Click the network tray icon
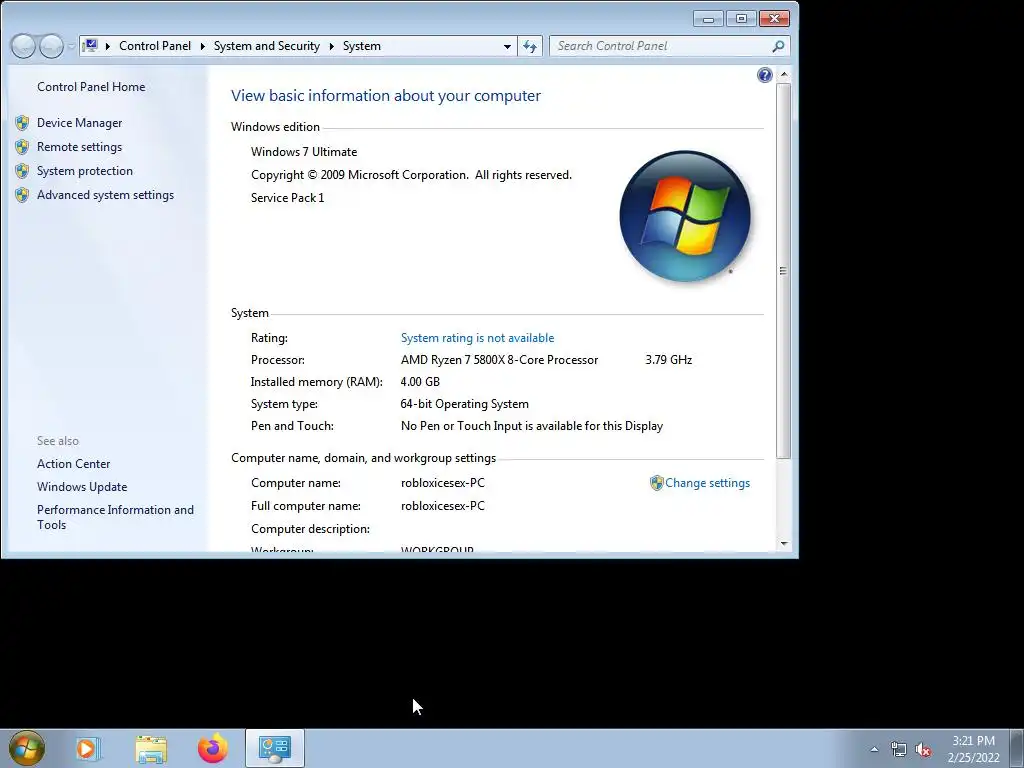 899,749
